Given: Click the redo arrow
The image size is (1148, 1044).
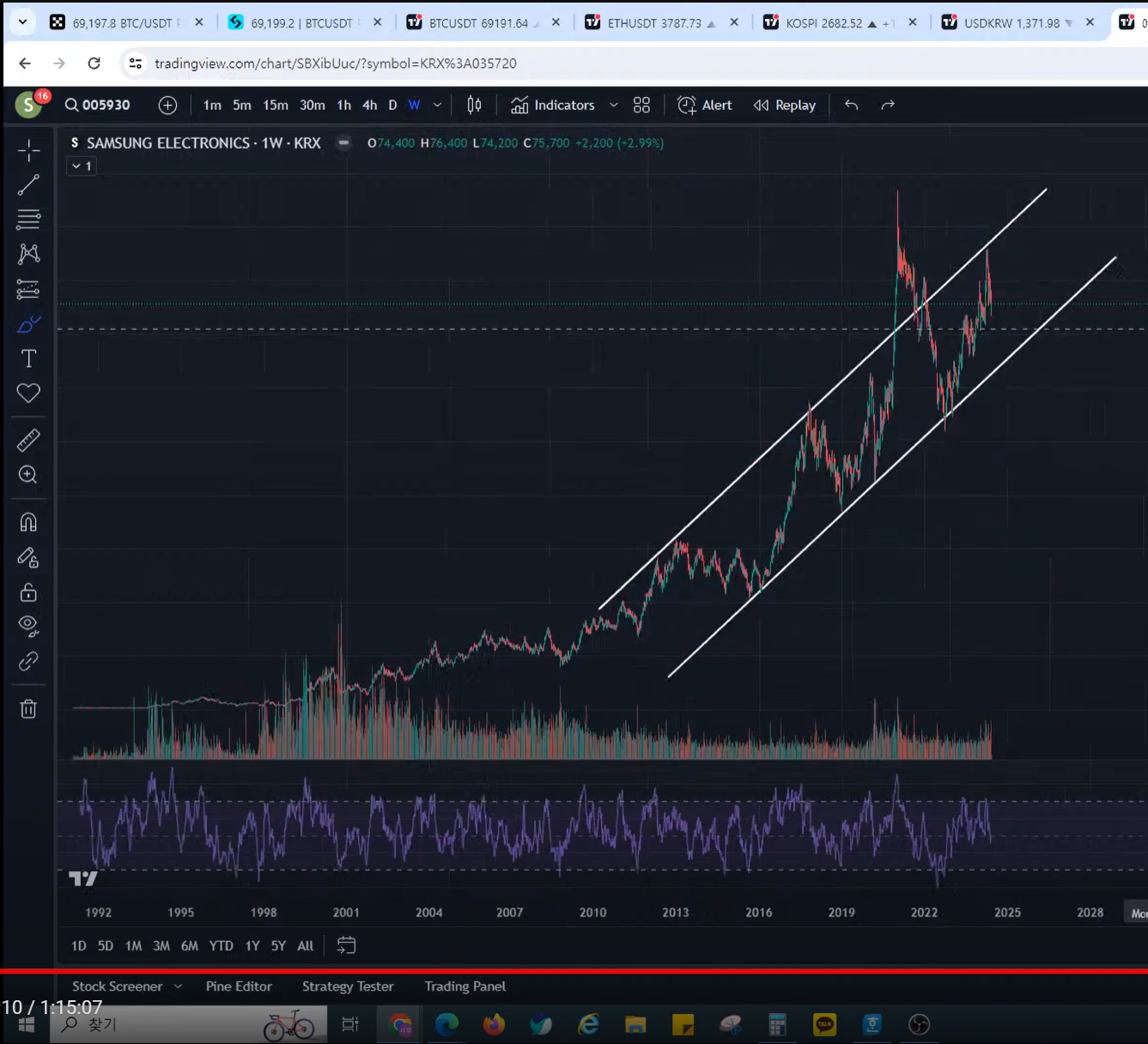Looking at the screenshot, I should 888,105.
